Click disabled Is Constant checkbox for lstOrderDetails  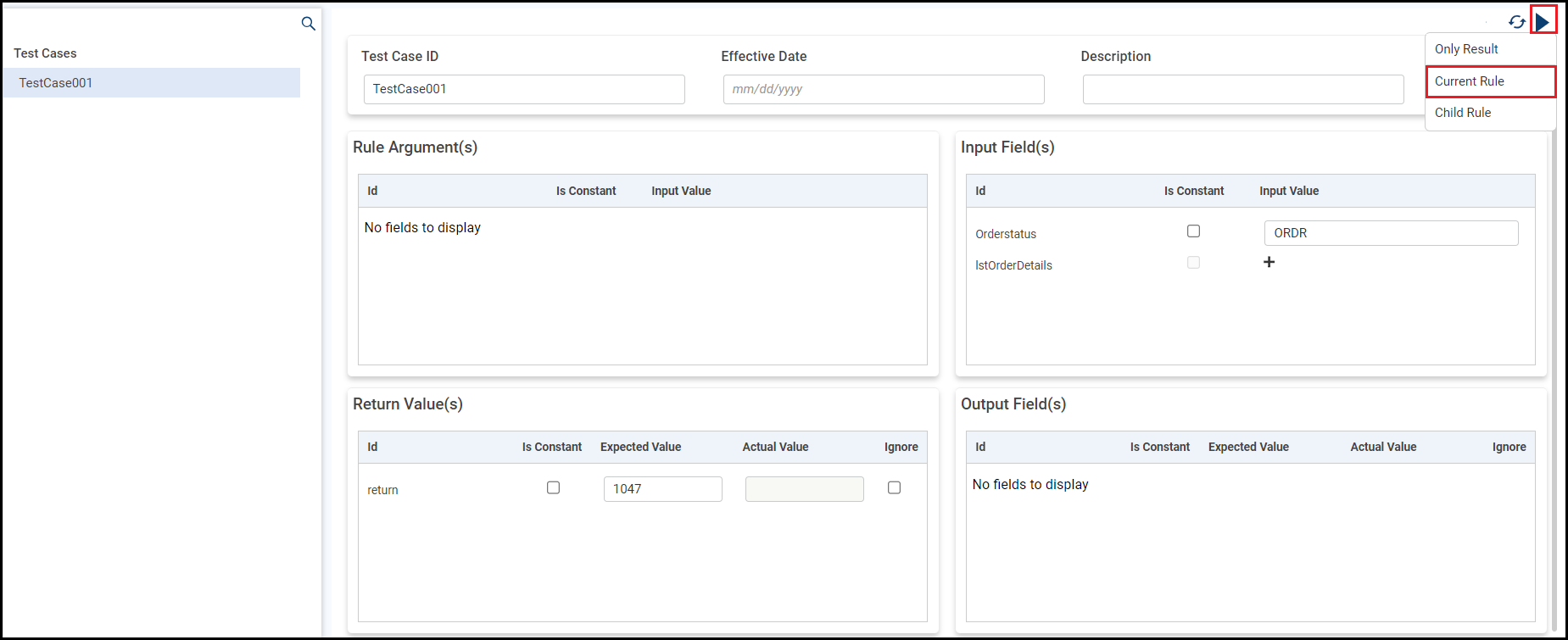pos(1193,263)
